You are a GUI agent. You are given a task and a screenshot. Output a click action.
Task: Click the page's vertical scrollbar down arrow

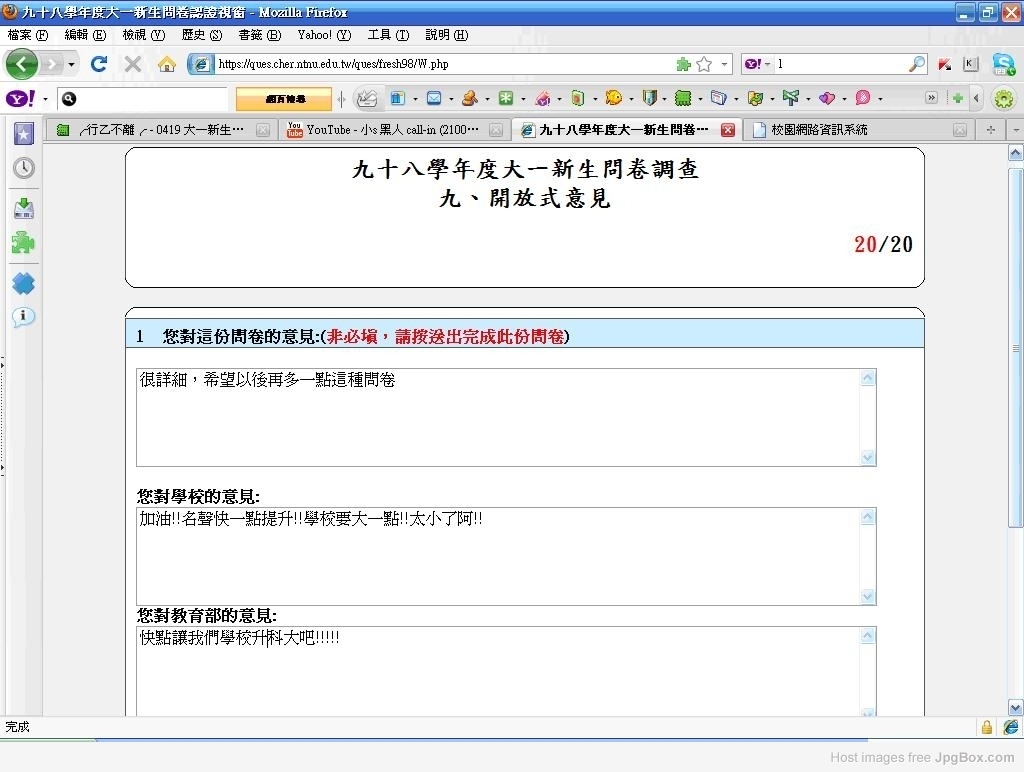coord(1016,707)
